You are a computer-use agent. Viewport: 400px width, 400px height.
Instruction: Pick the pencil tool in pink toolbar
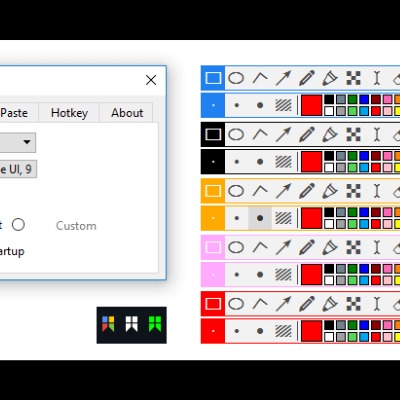307,248
